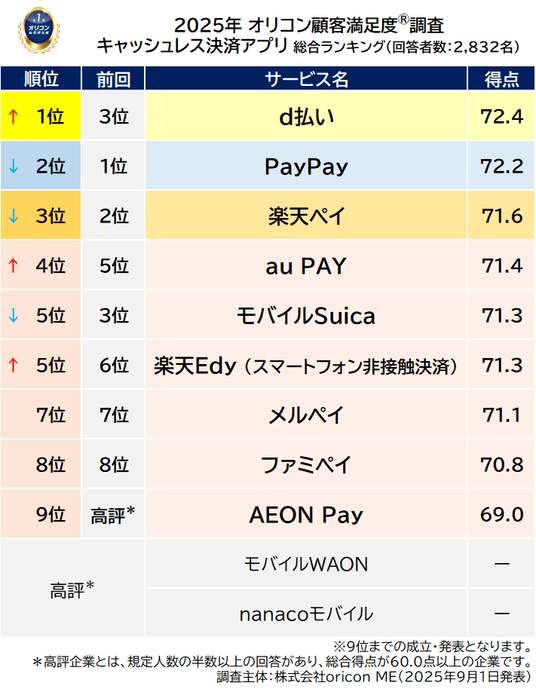
Task: Click the nanacoモバイル entry
Action: coord(306,614)
